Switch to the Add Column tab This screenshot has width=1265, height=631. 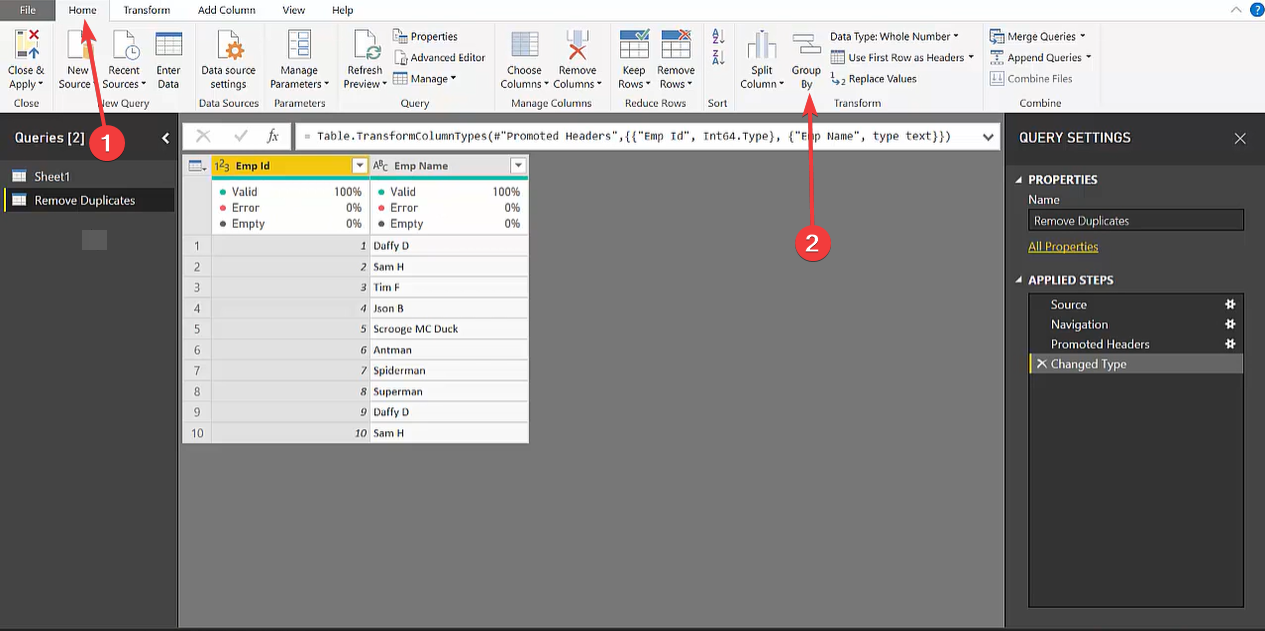tap(227, 10)
